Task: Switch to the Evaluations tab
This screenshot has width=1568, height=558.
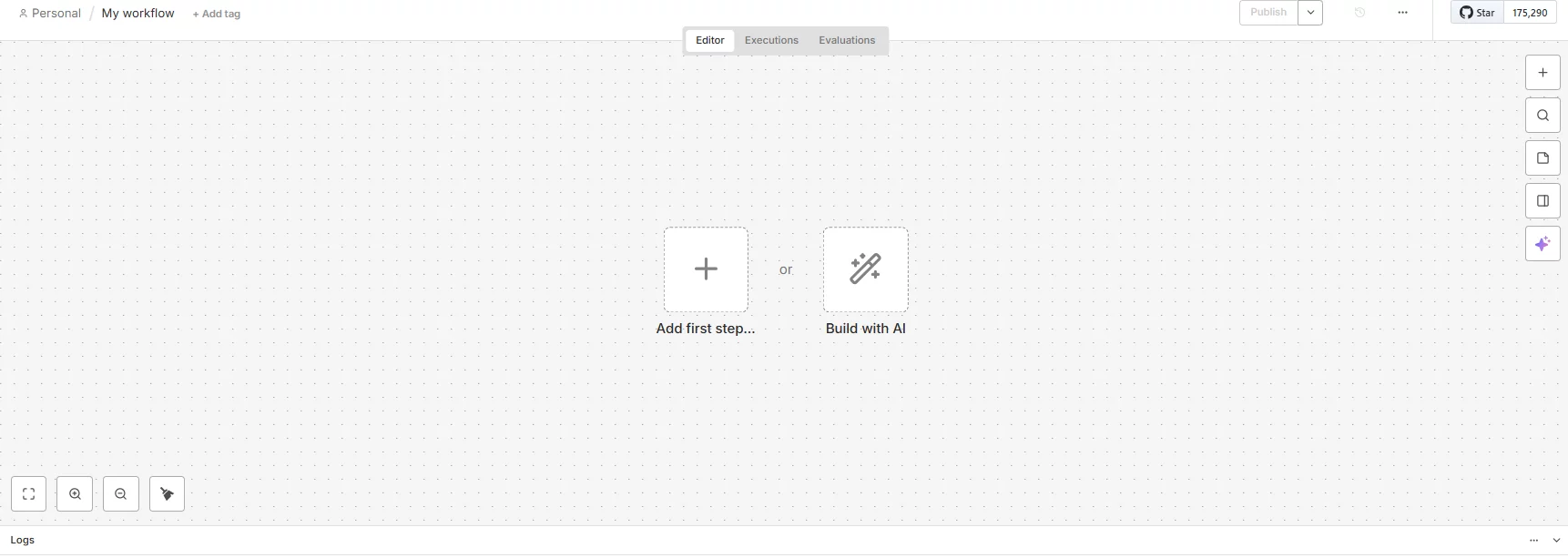Action: click(847, 40)
